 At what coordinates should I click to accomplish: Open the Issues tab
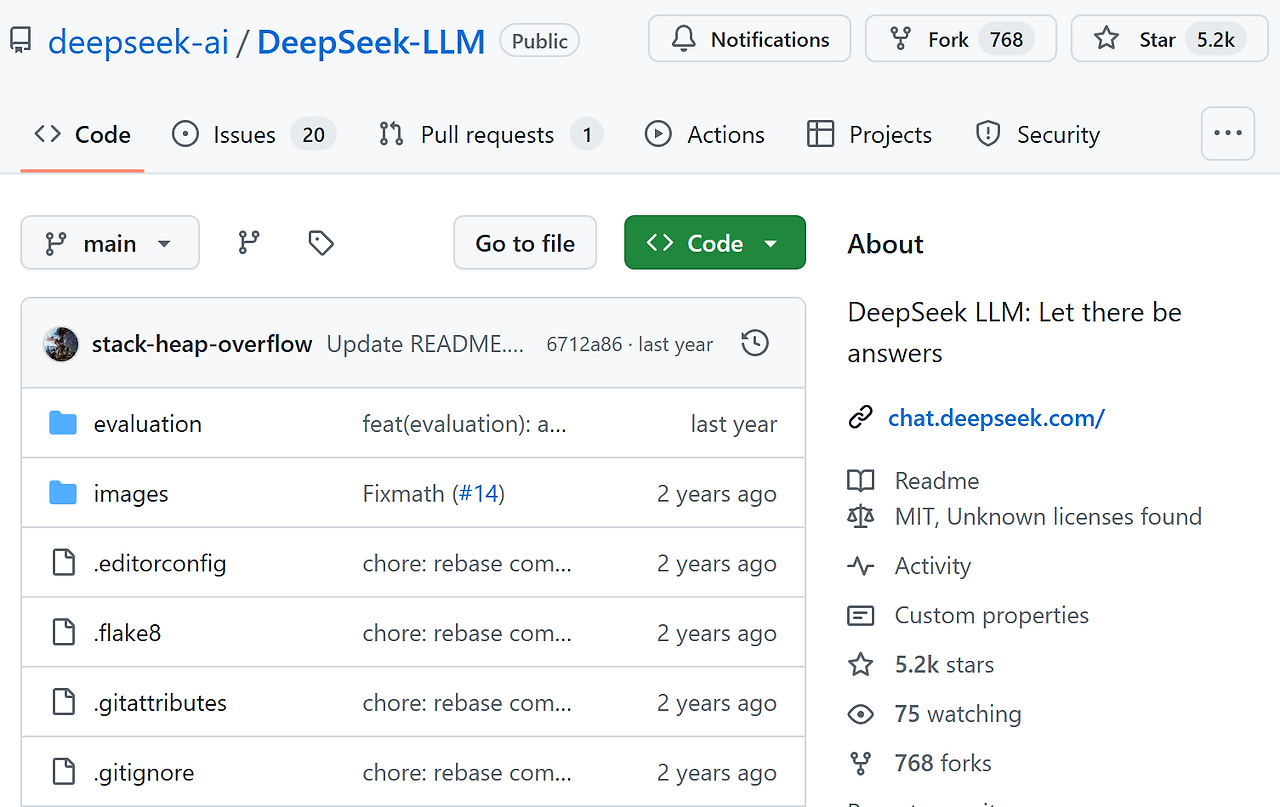254,134
